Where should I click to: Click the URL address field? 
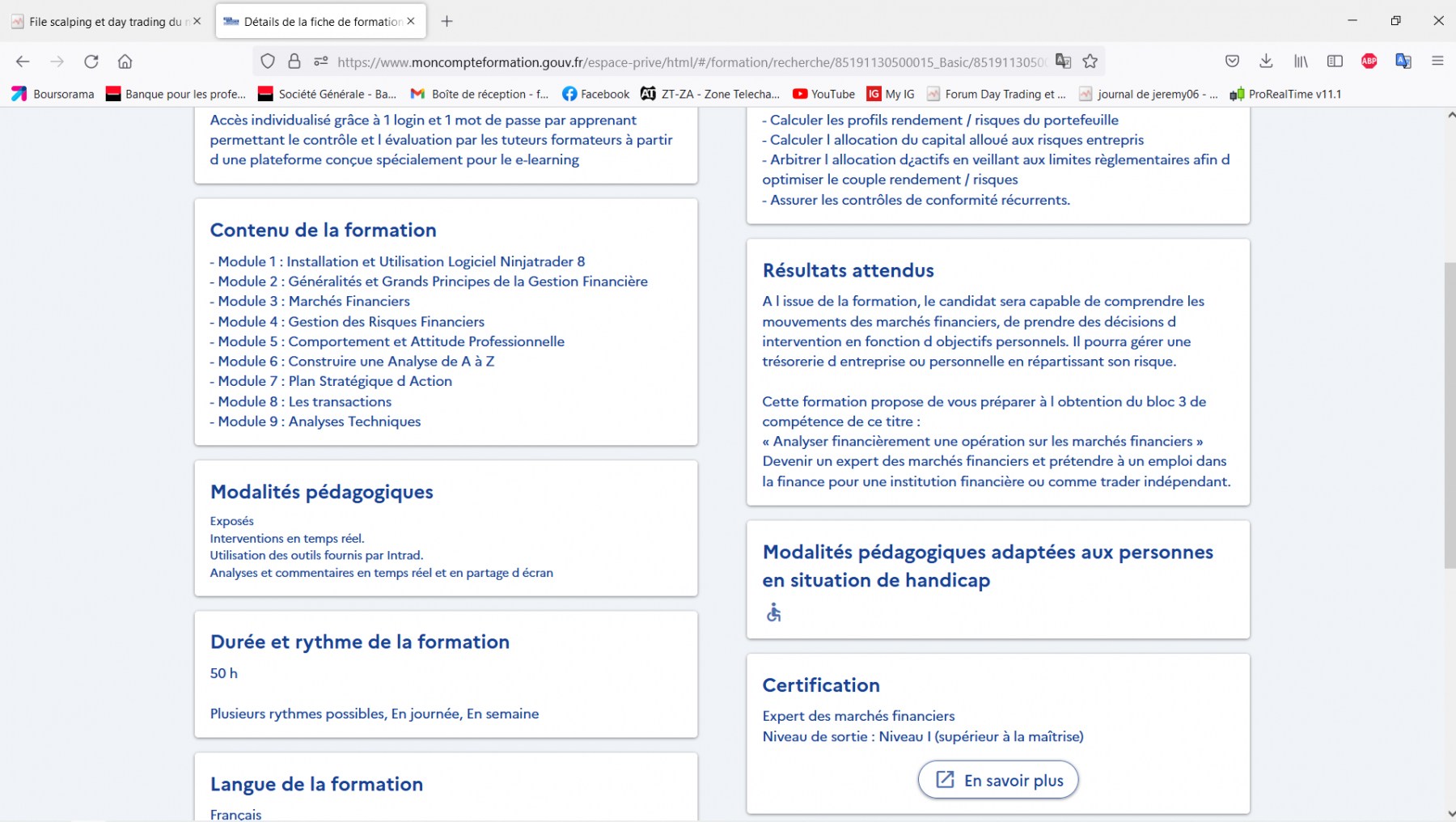pos(692,61)
